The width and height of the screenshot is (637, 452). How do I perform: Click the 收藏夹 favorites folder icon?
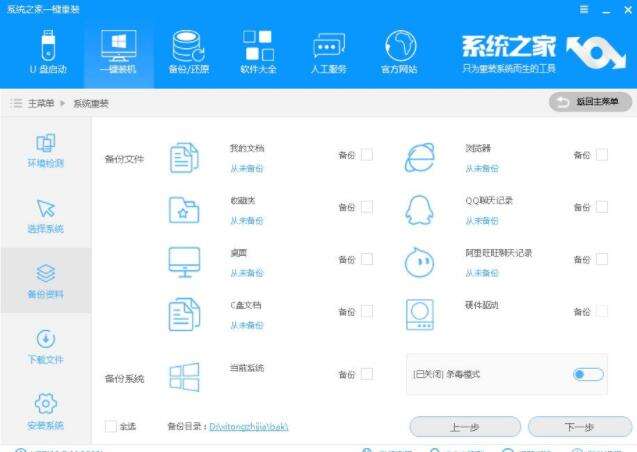(x=184, y=210)
